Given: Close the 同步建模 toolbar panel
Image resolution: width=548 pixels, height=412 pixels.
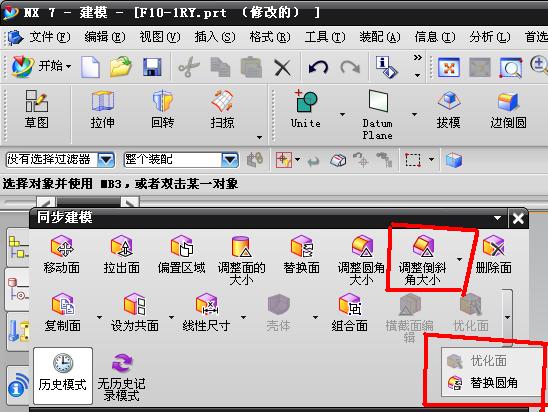Looking at the screenshot, I should point(518,218).
